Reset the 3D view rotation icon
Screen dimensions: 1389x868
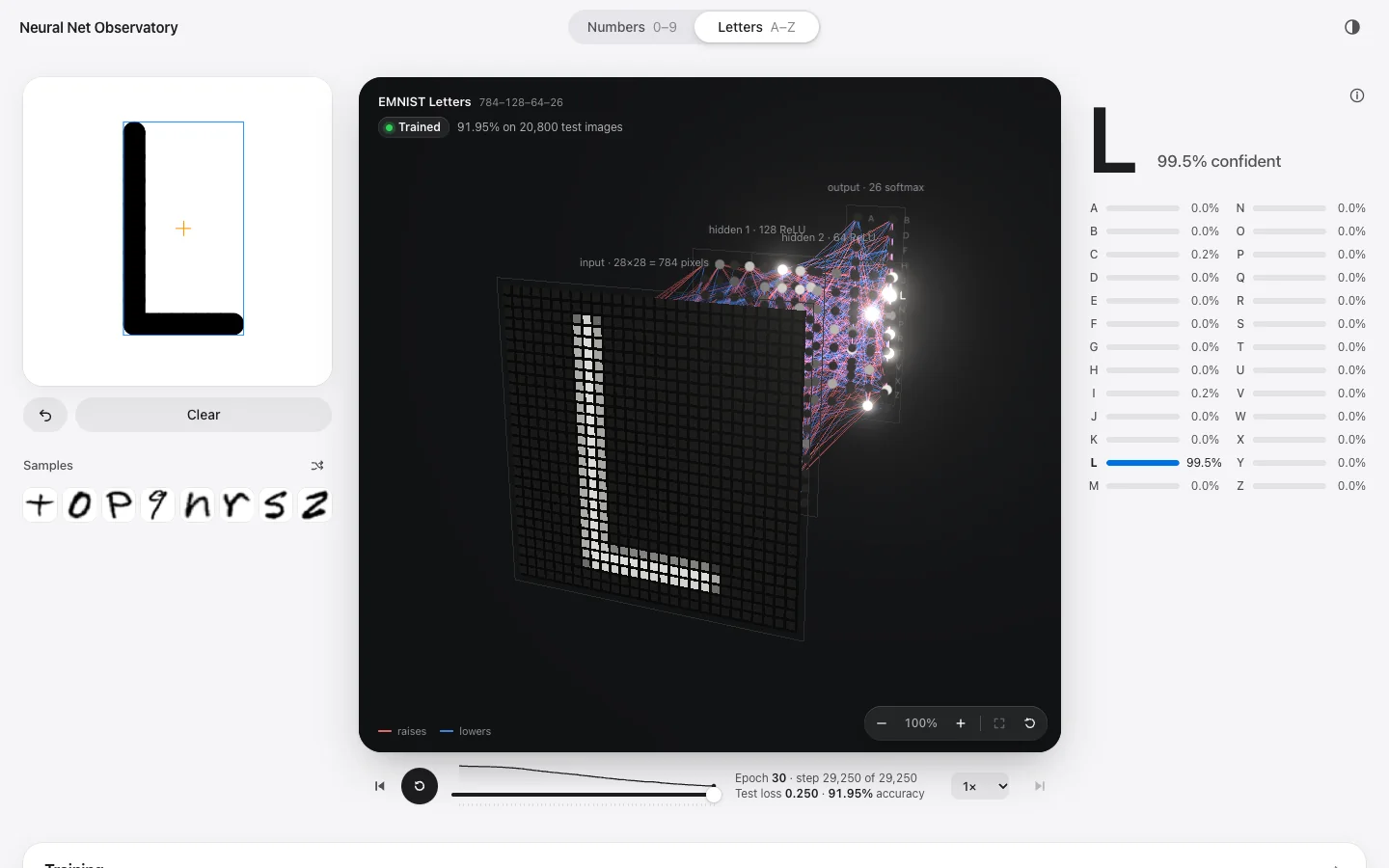tap(1030, 723)
